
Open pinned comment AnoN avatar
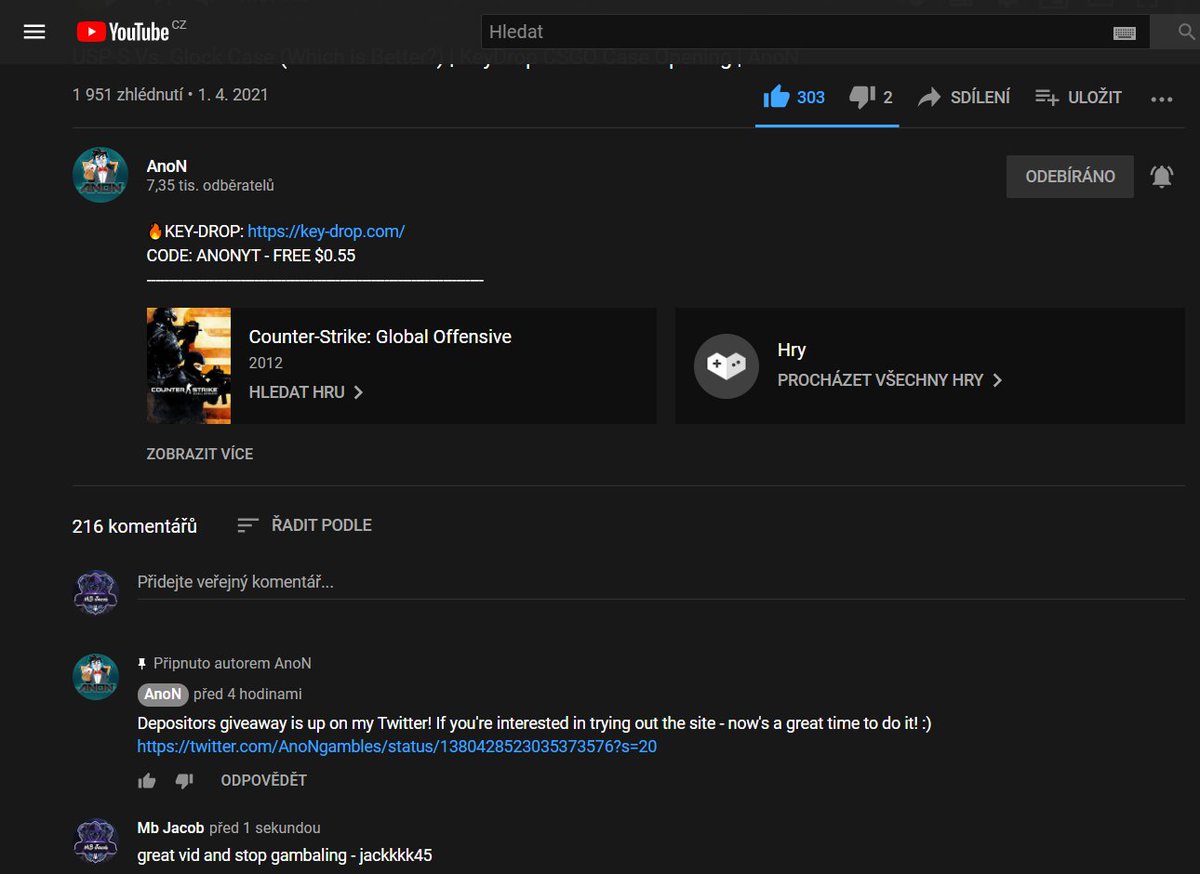coord(96,677)
